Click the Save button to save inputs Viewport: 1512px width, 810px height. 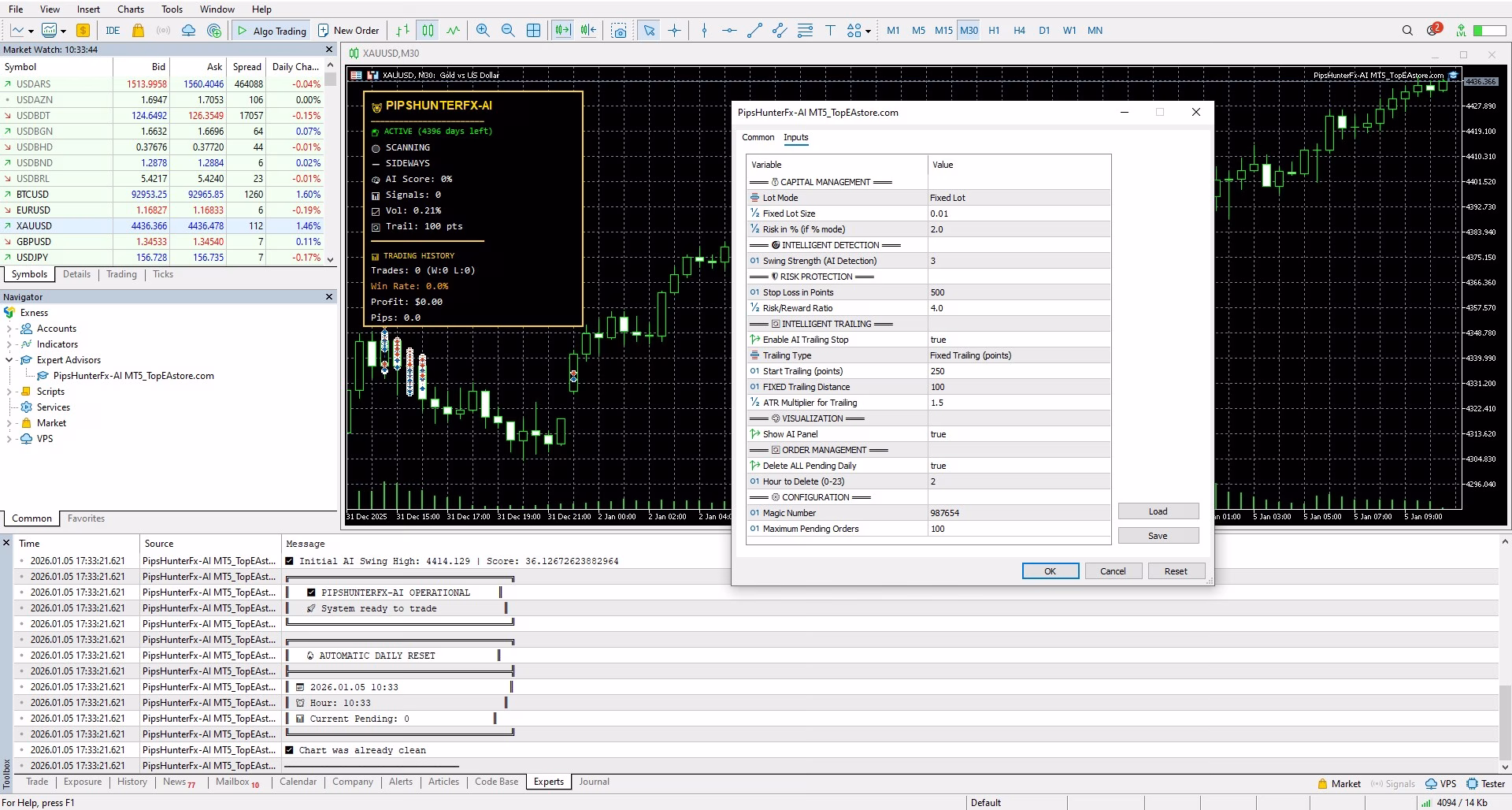(x=1158, y=536)
